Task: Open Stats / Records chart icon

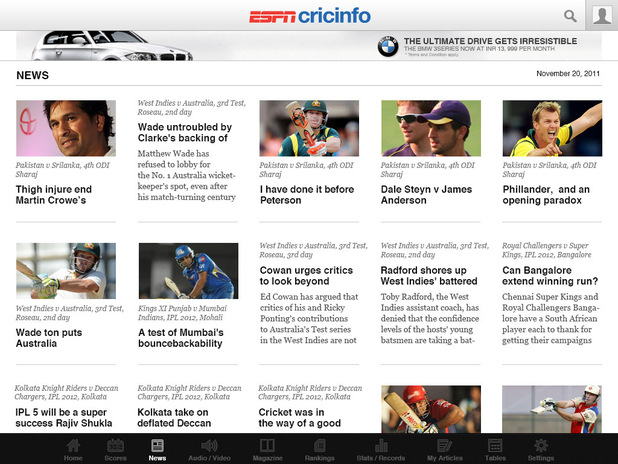Action: pos(381,445)
